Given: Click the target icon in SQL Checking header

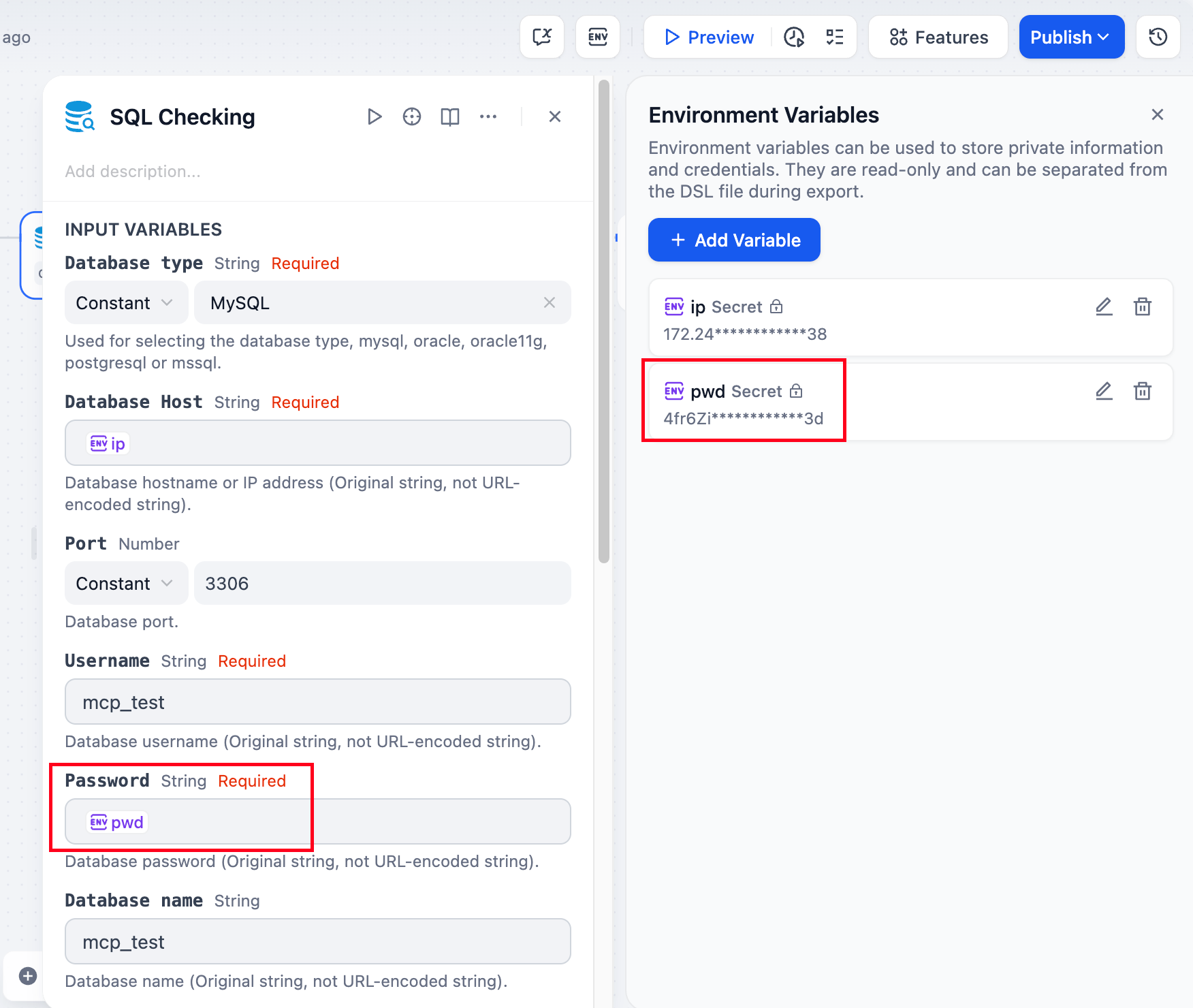Looking at the screenshot, I should pyautogui.click(x=411, y=116).
